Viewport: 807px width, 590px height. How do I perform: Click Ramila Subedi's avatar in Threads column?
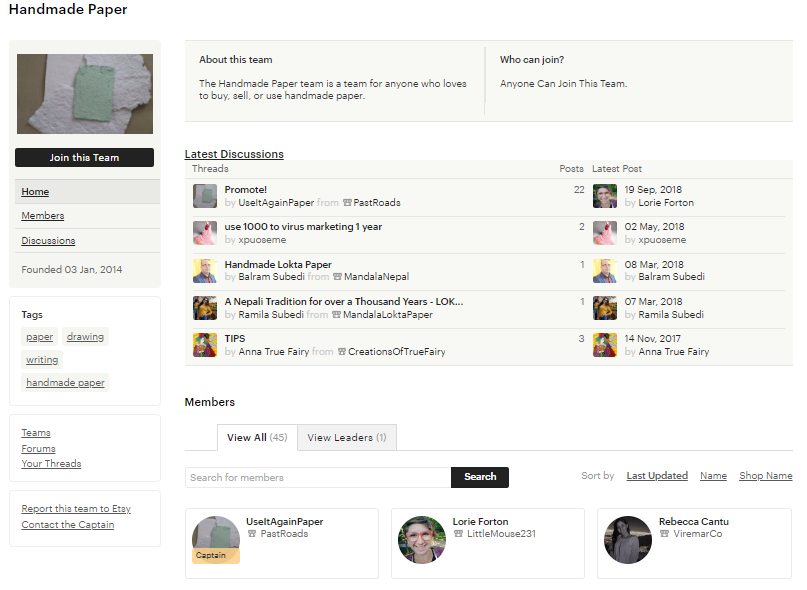coord(205,308)
